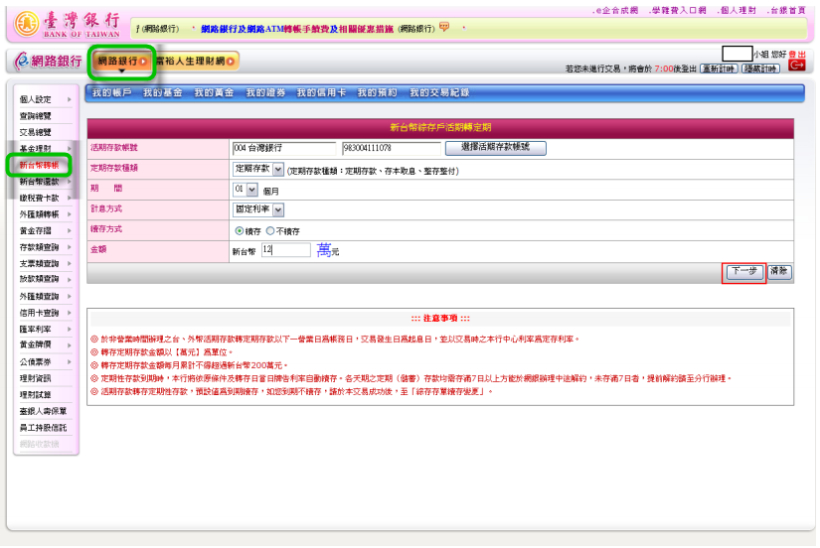Select the 不續存 radio button
The width and height of the screenshot is (820, 548).
coord(270,231)
